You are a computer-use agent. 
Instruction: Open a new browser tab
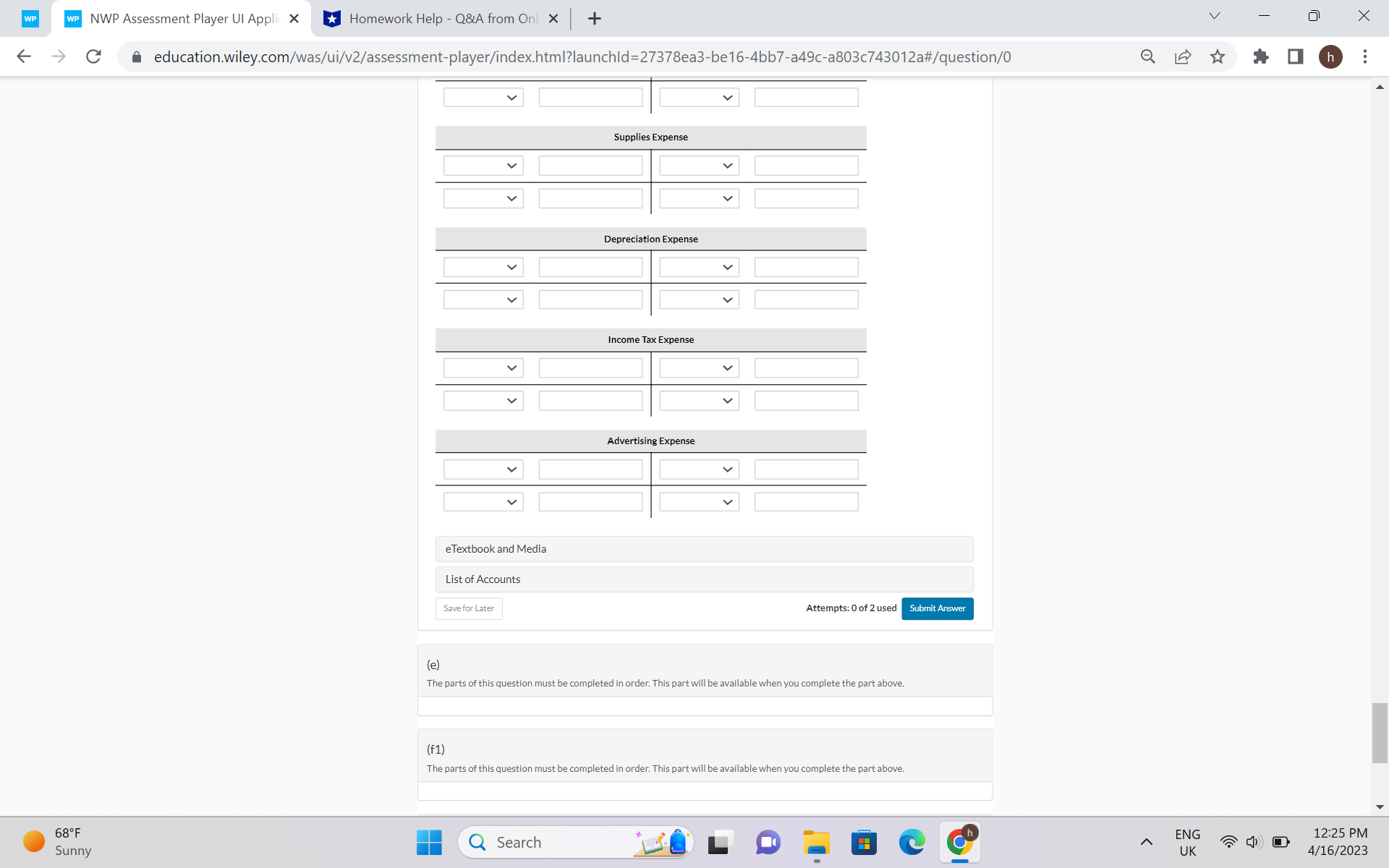tap(595, 18)
